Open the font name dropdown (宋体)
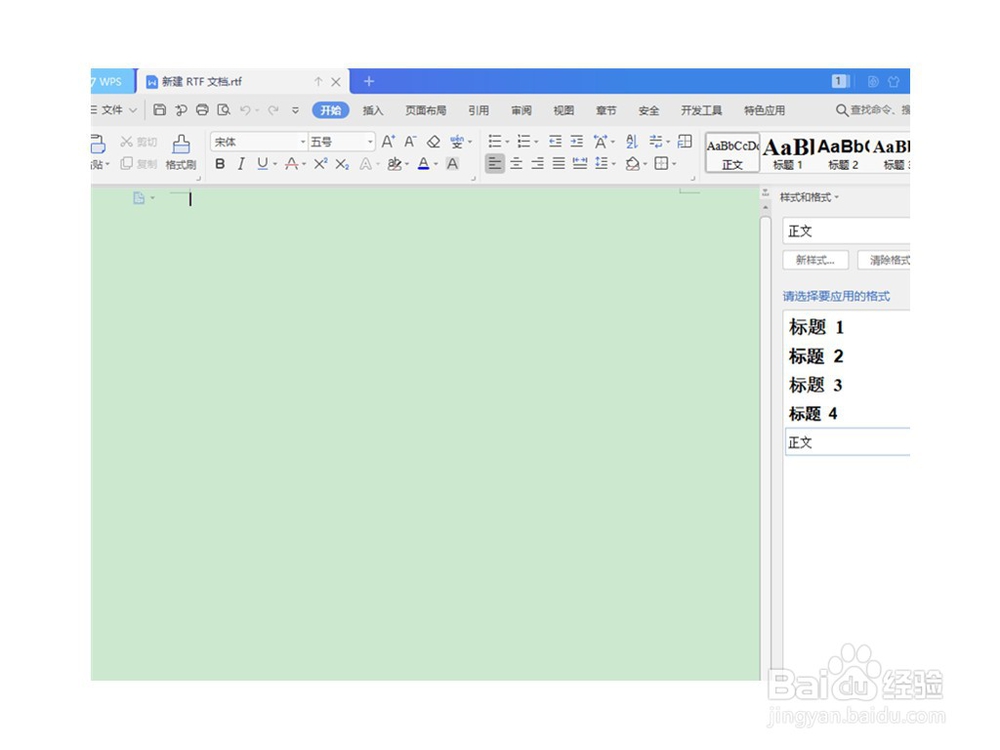The height and width of the screenshot is (750, 1000). coord(303,142)
